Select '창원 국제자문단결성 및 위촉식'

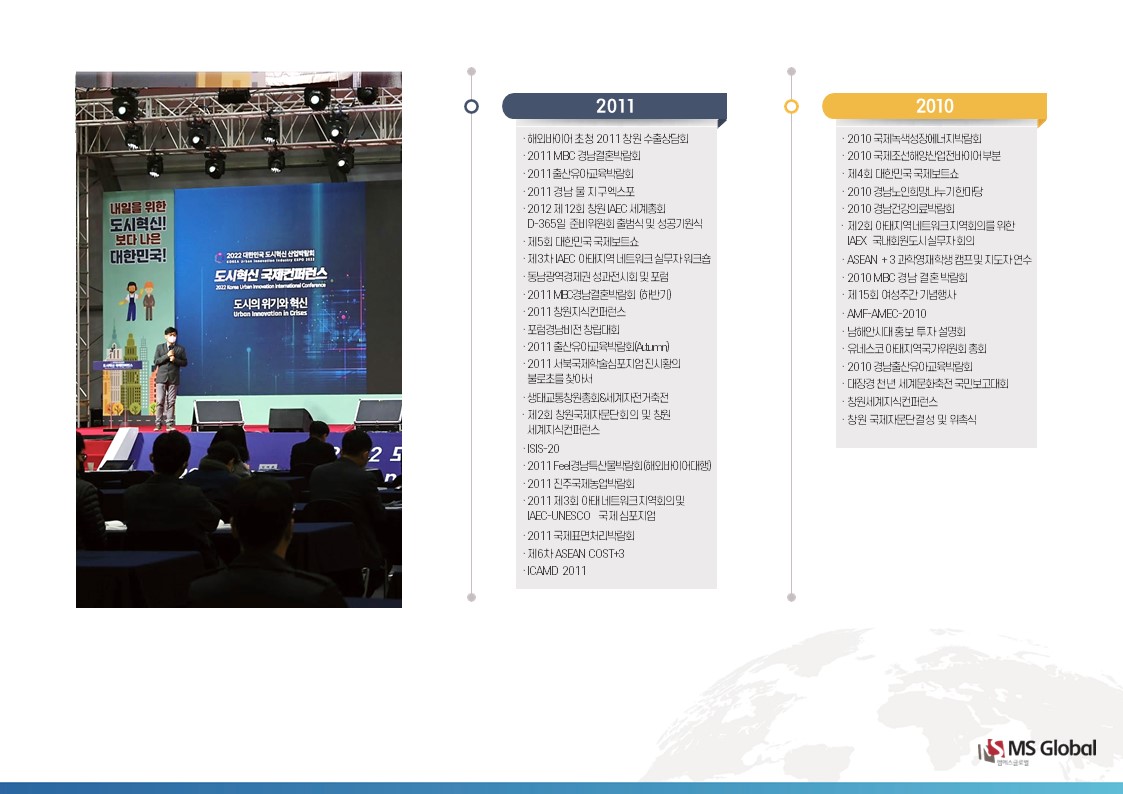coord(911,420)
